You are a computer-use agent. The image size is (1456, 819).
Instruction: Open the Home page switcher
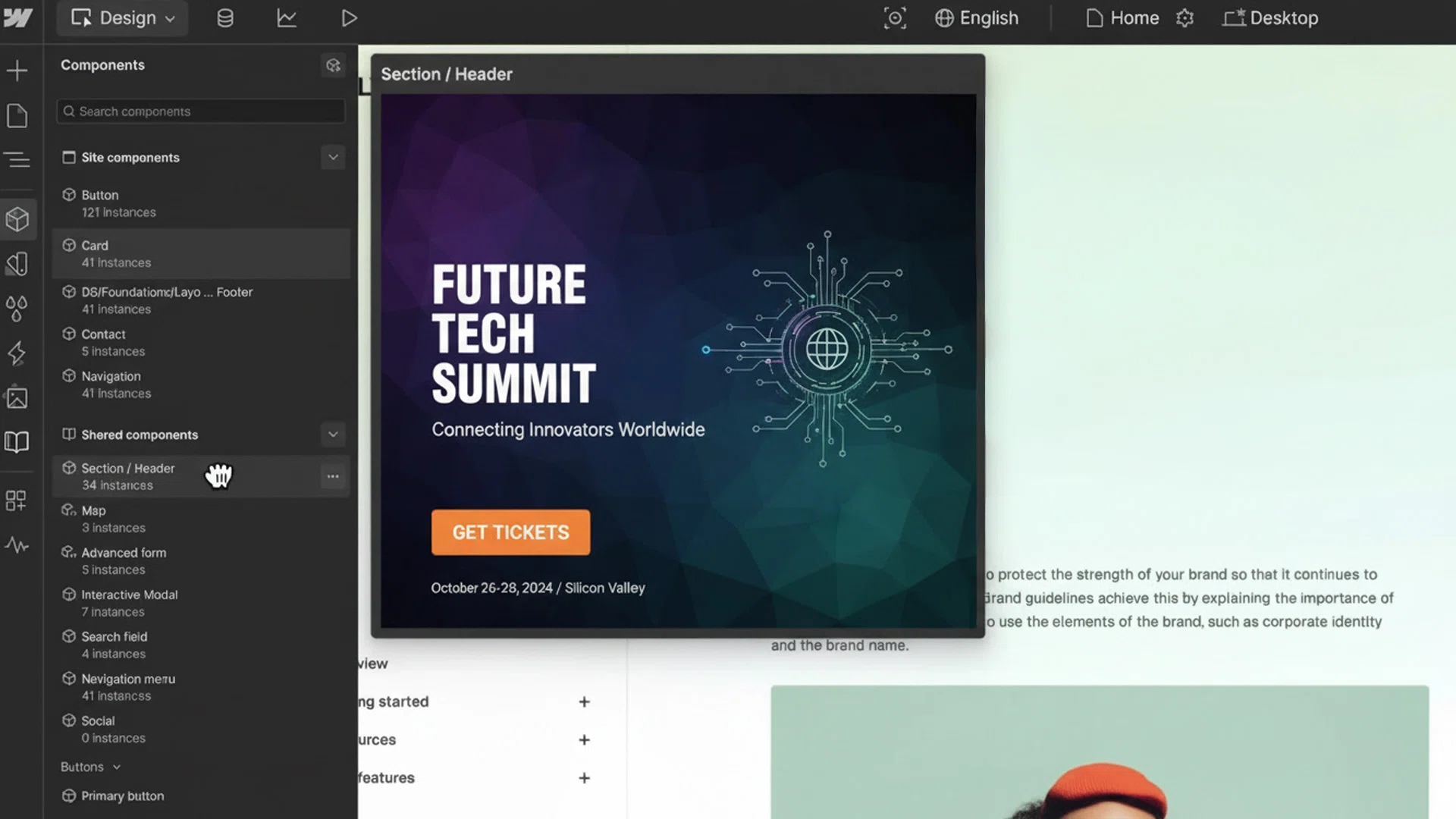coord(1122,18)
